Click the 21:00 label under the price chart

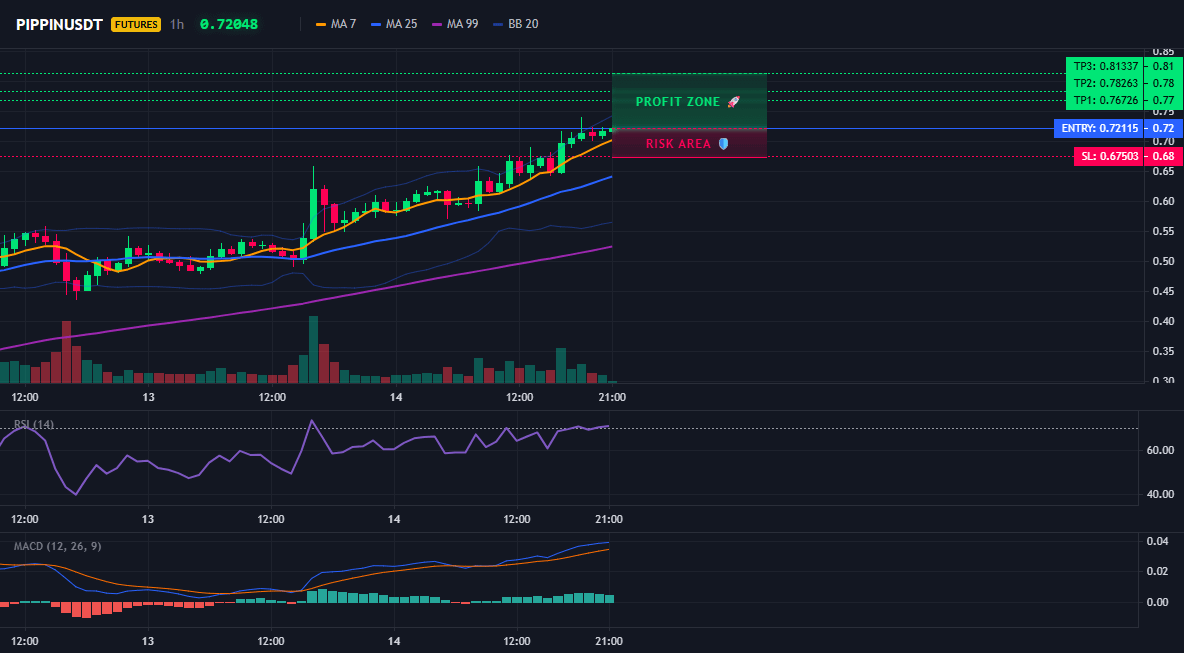[x=611, y=397]
